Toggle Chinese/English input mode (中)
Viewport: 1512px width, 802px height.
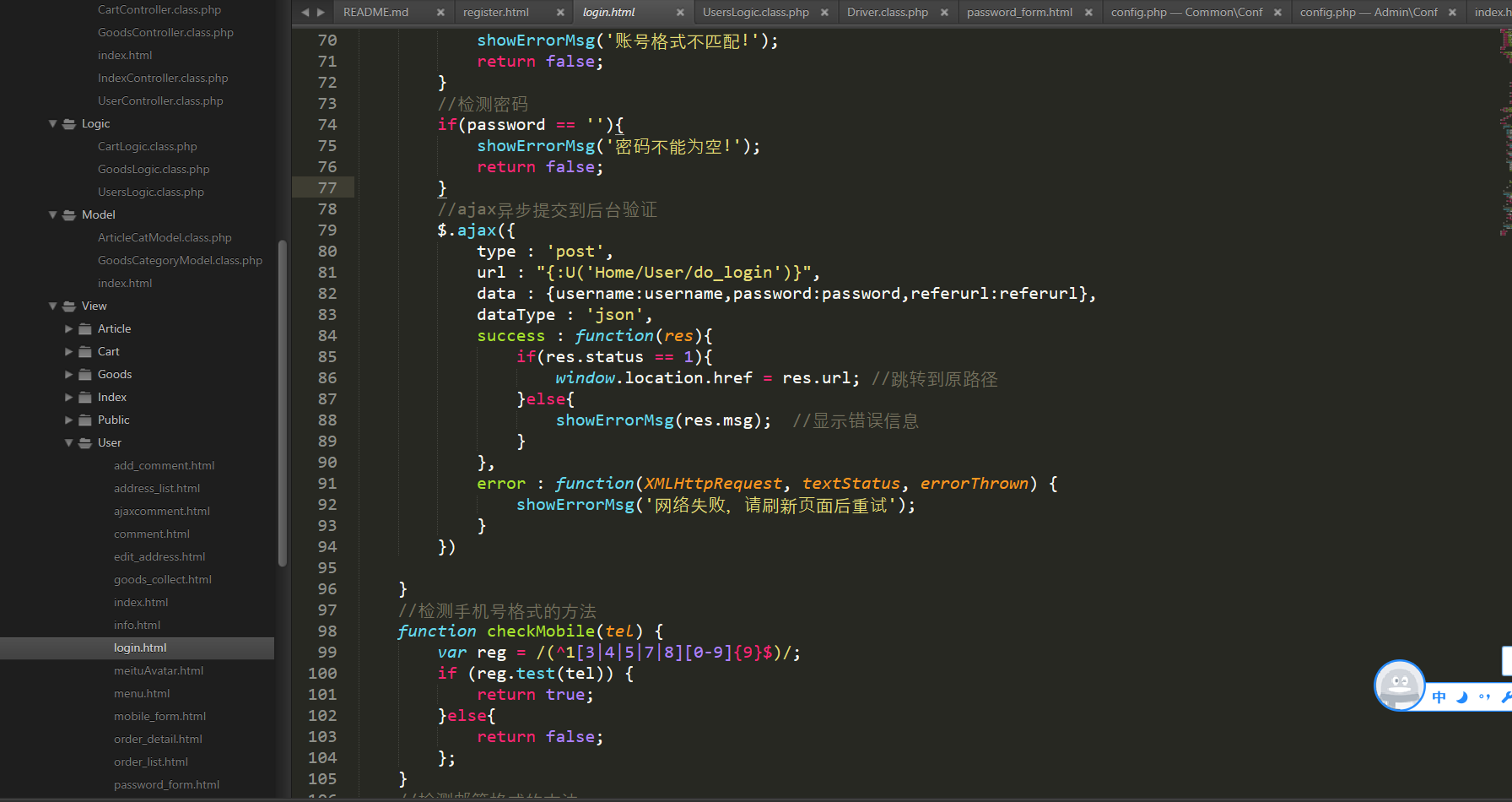pos(1439,696)
